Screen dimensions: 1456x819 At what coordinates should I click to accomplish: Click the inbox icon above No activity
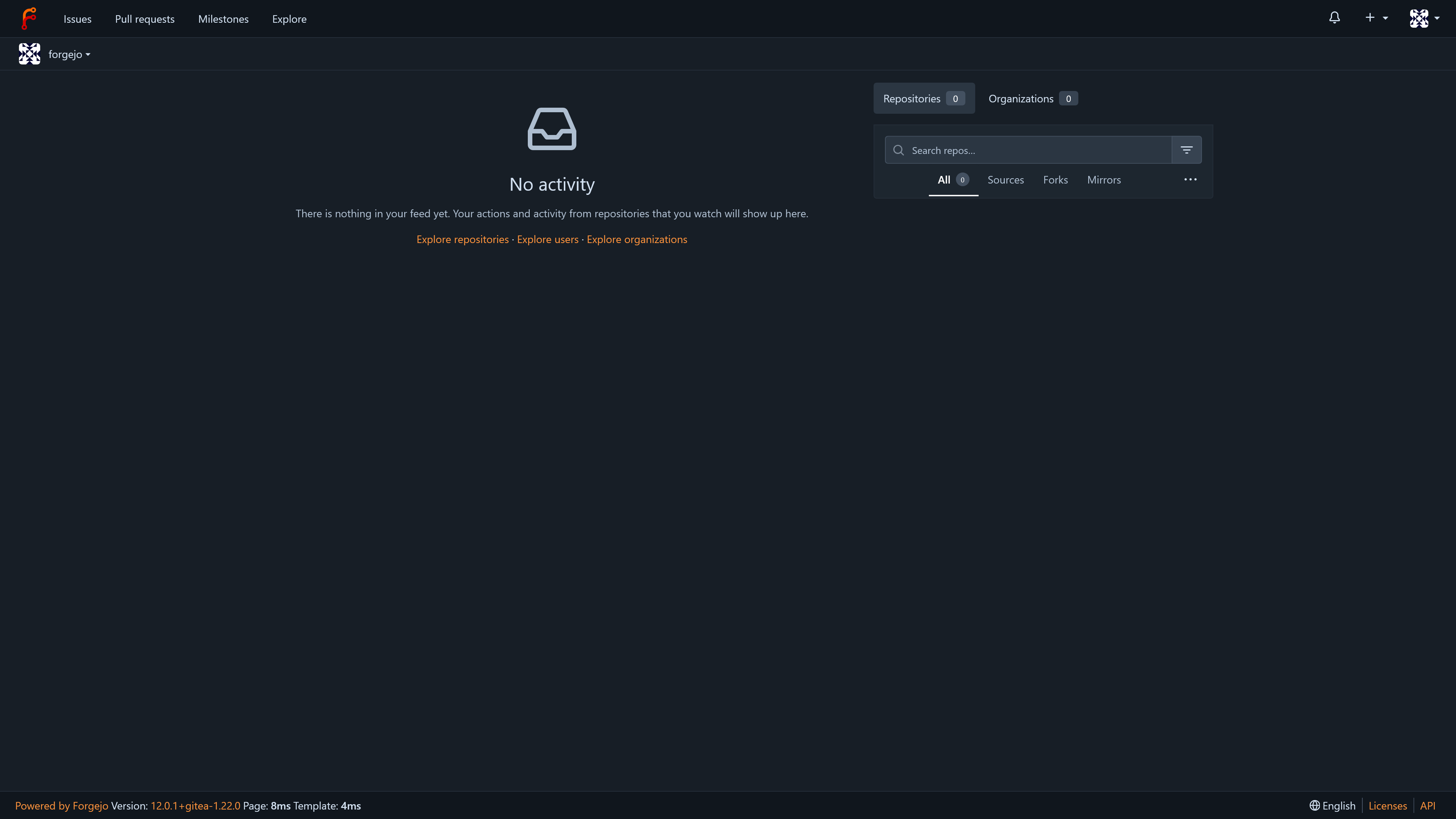[x=552, y=129]
